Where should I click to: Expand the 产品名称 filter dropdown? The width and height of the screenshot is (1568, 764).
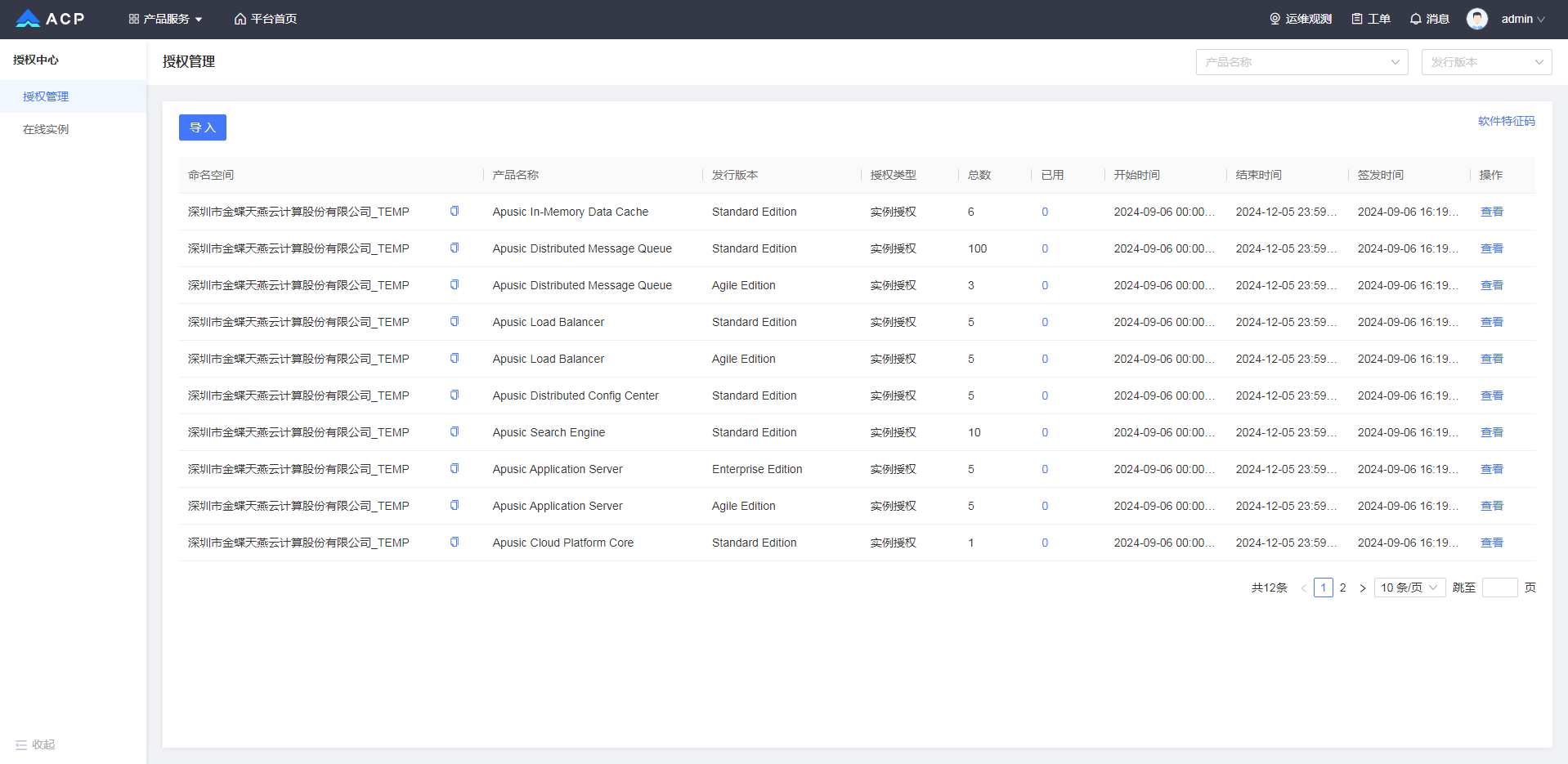coord(1302,62)
